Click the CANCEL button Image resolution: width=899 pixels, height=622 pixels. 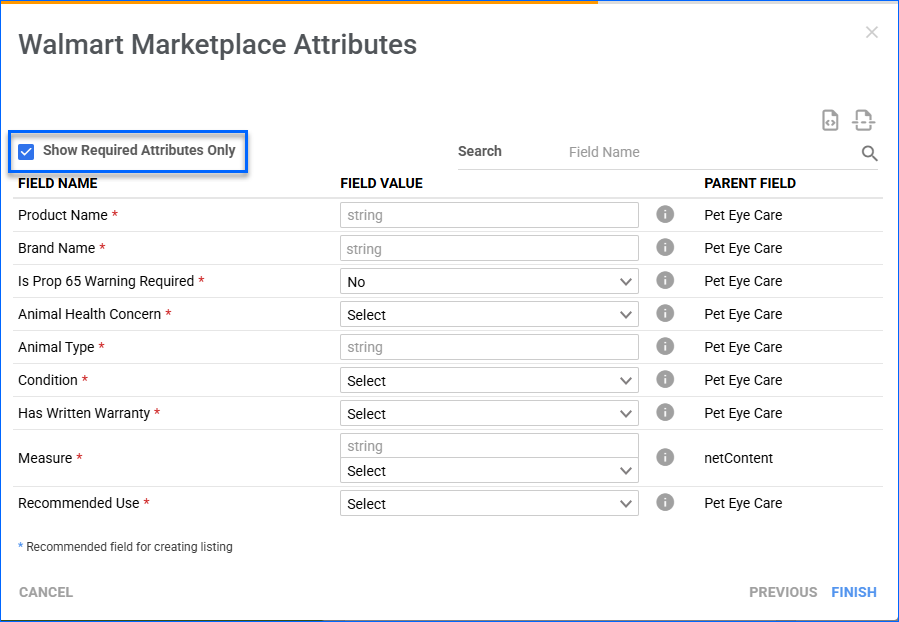point(46,592)
